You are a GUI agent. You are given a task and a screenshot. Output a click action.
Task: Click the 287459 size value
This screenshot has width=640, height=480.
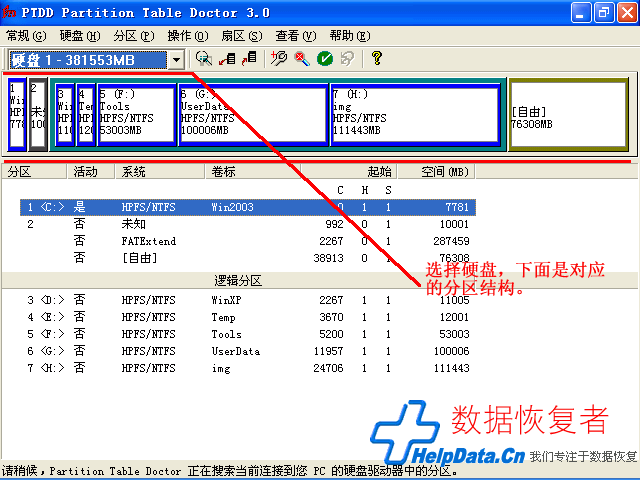[x=451, y=241]
